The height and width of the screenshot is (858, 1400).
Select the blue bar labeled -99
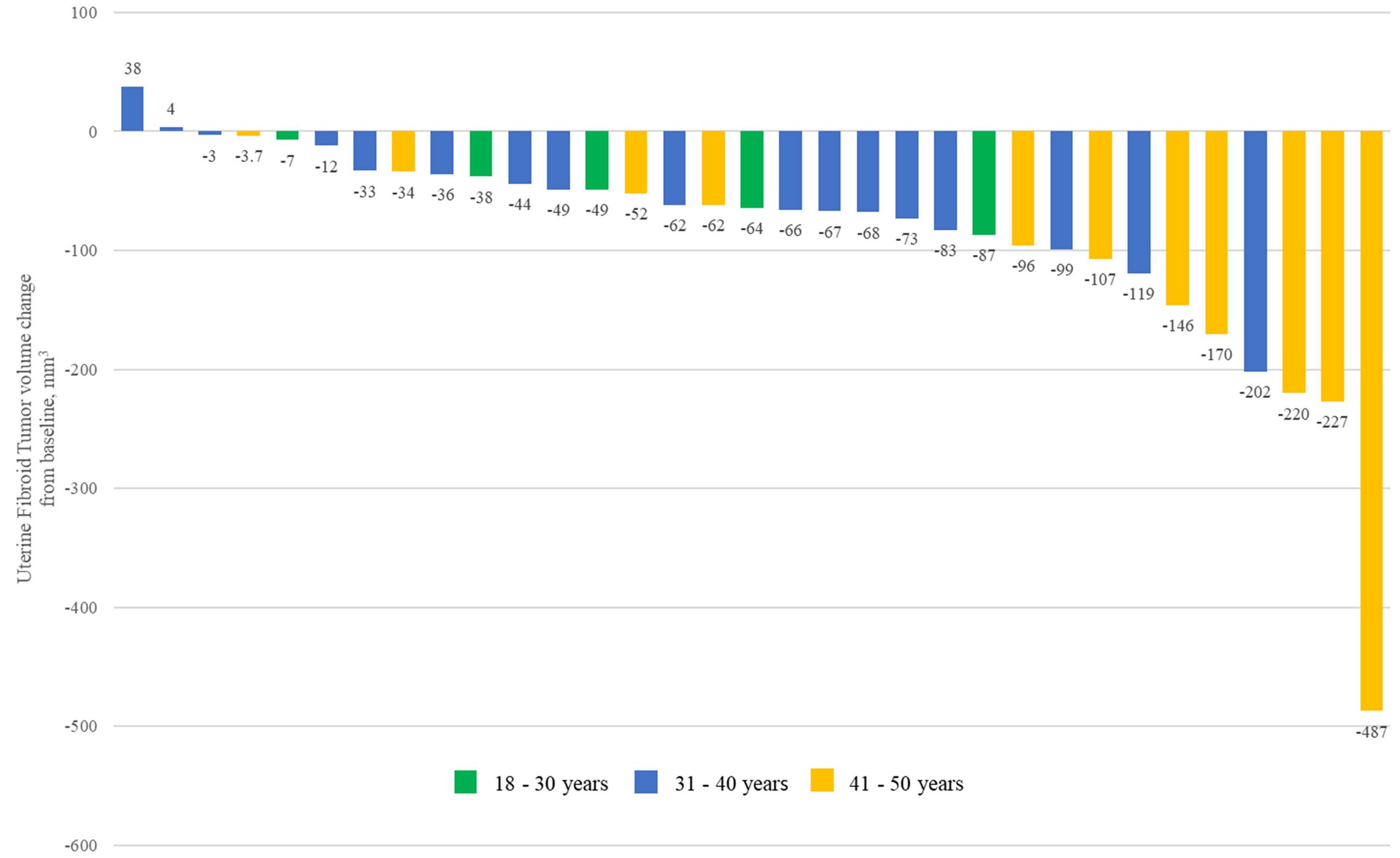(1062, 190)
